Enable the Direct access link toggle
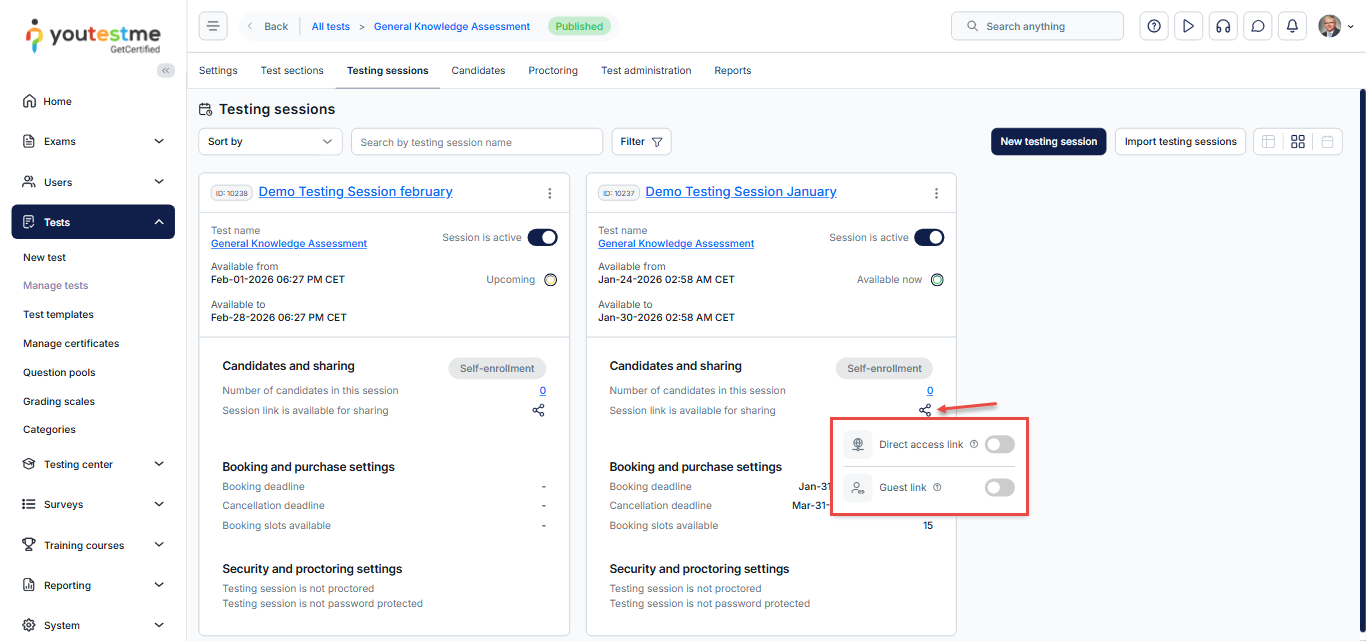The width and height of the screenshot is (1366, 641). 999,444
